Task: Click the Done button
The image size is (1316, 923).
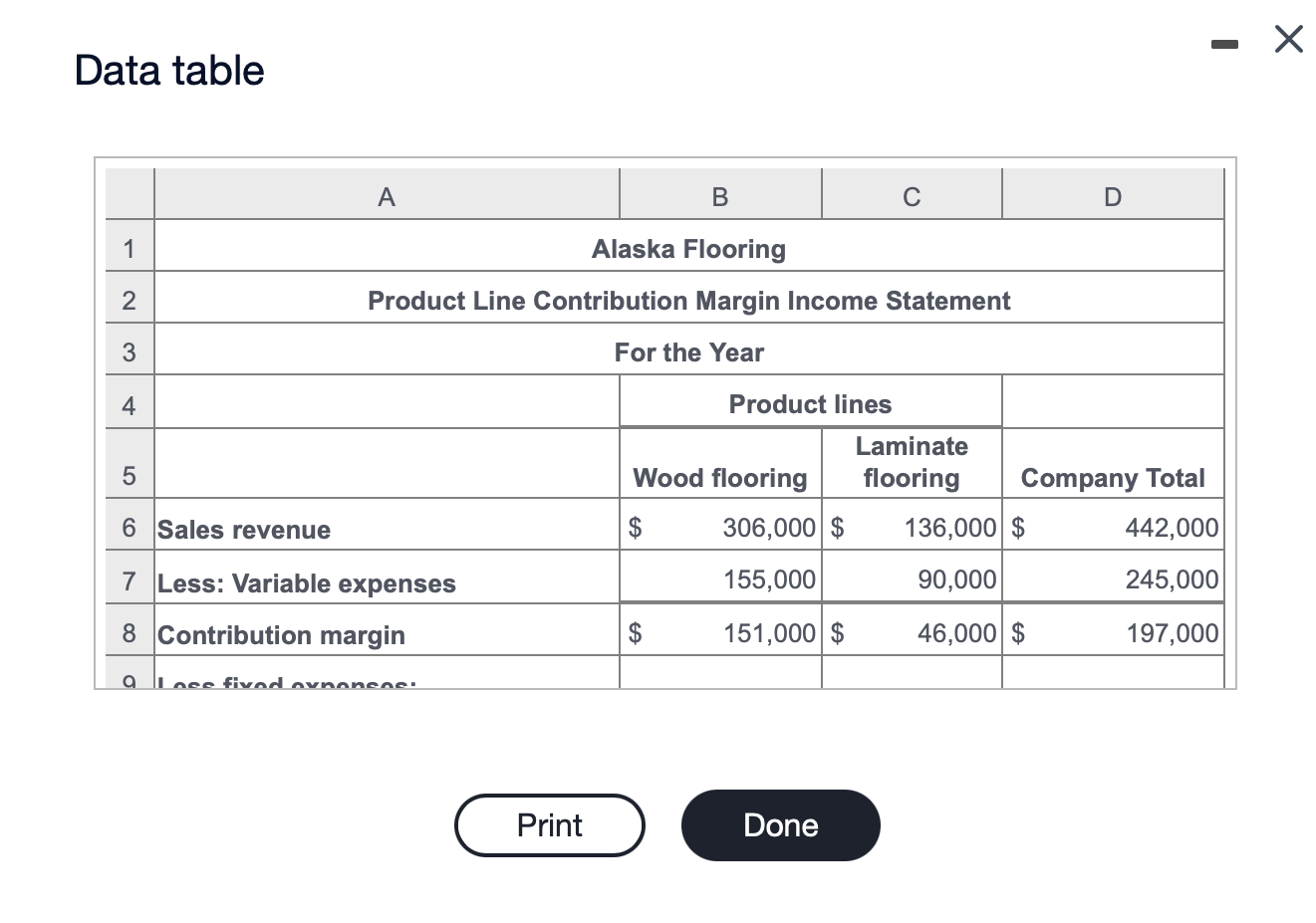Action: 780,824
